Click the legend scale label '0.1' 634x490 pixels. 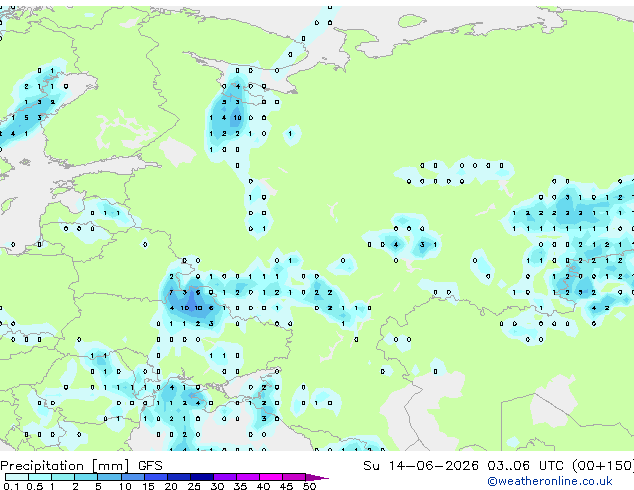click(12, 486)
